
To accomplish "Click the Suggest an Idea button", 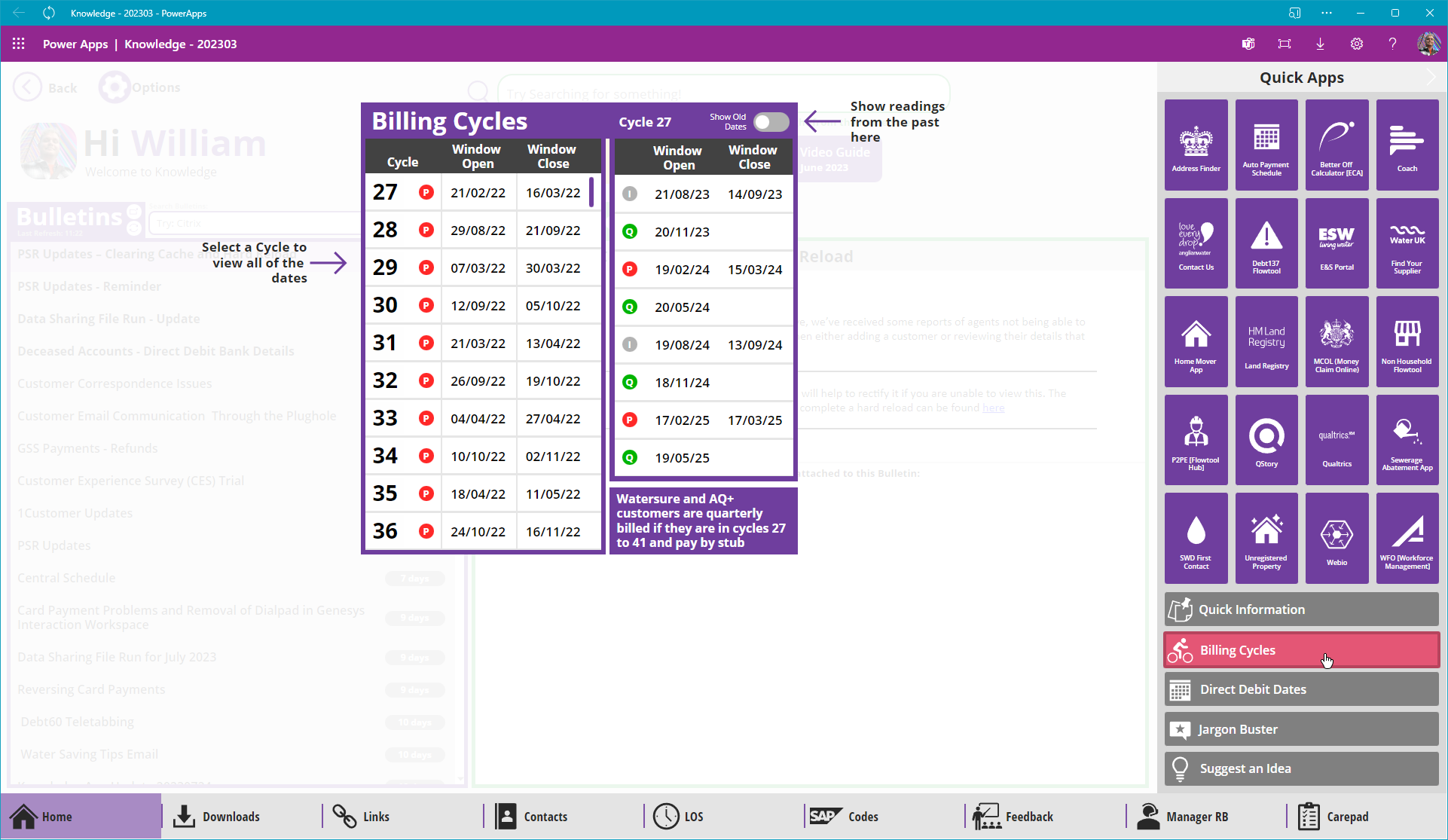I will click(x=1301, y=768).
